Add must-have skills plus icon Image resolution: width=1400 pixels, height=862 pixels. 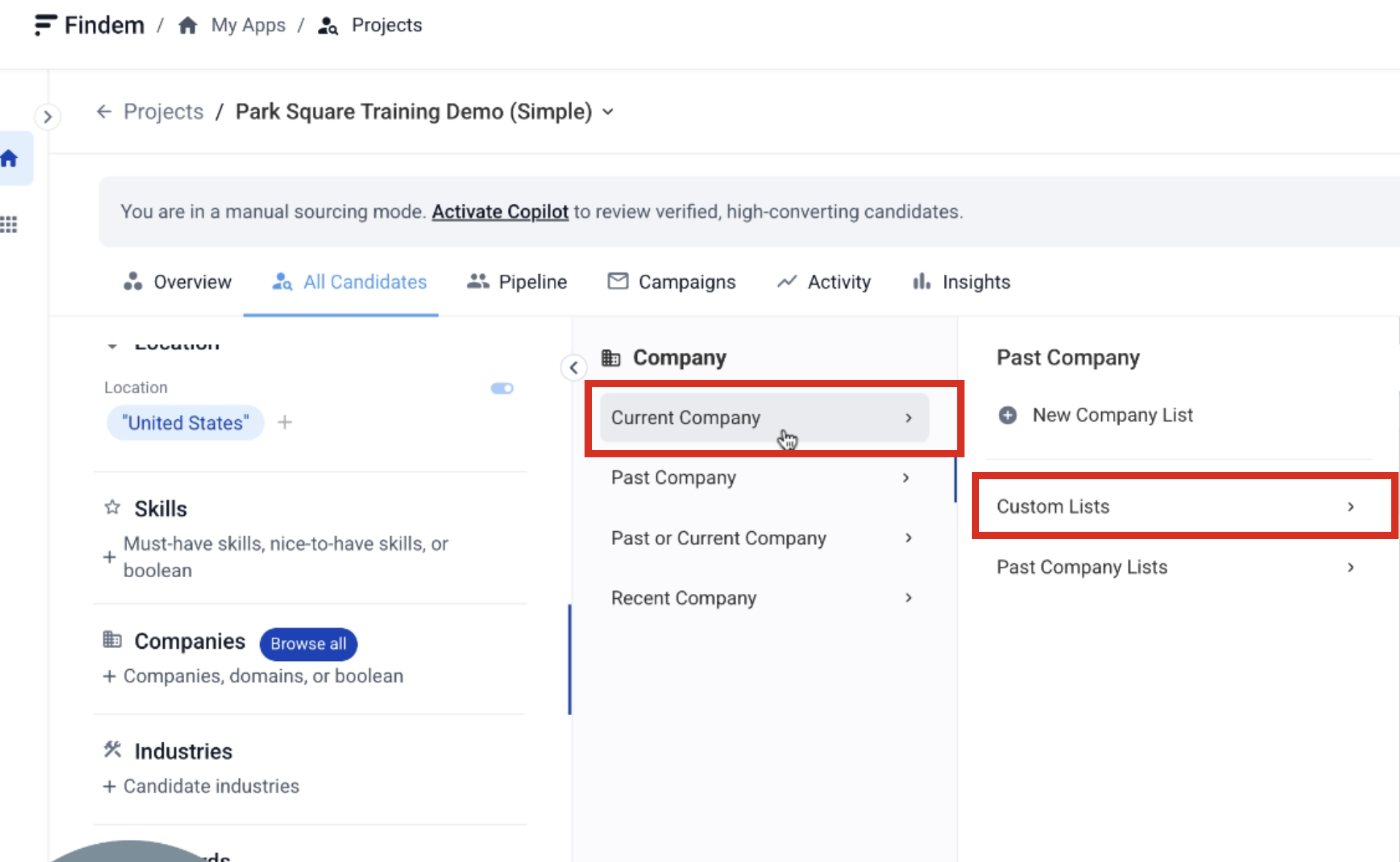coord(109,557)
